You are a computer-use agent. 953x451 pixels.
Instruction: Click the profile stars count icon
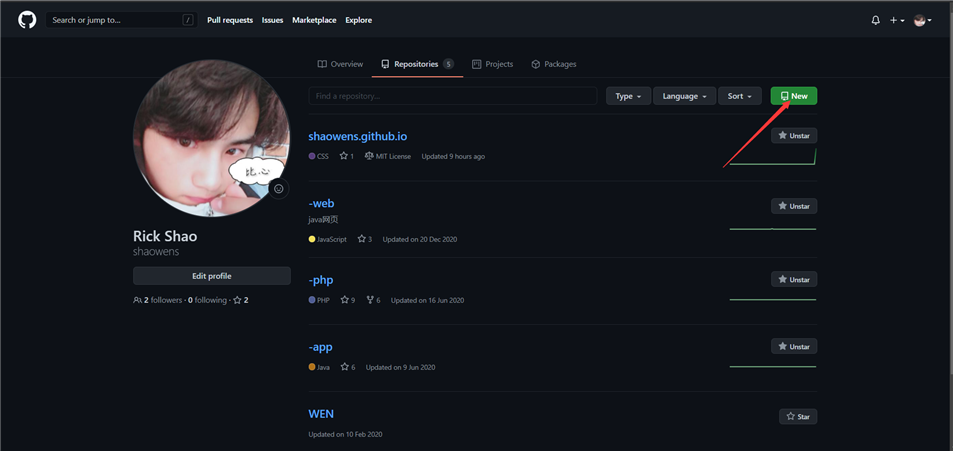pyautogui.click(x=238, y=300)
